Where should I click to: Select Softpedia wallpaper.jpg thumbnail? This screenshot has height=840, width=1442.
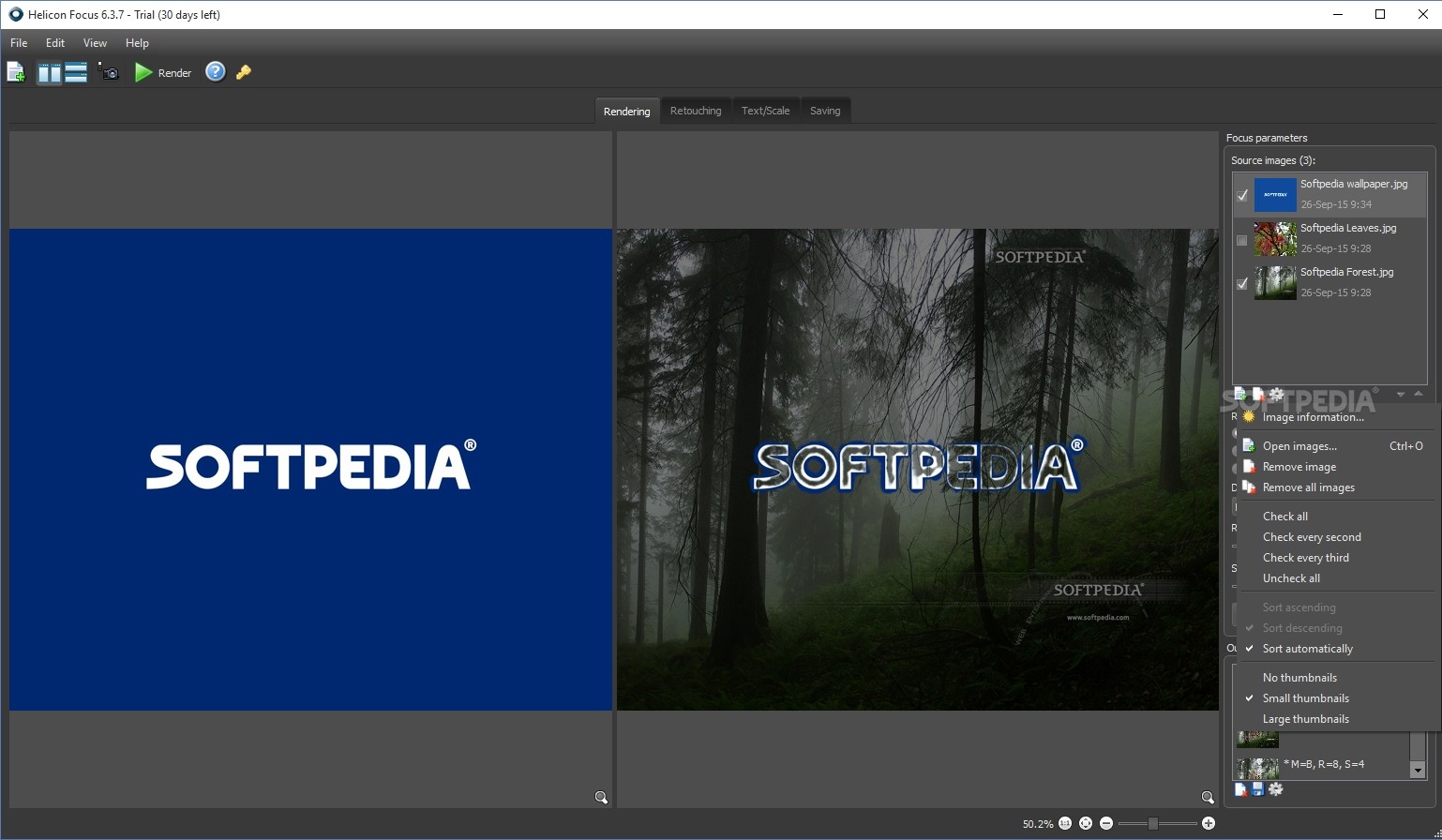pos(1275,195)
